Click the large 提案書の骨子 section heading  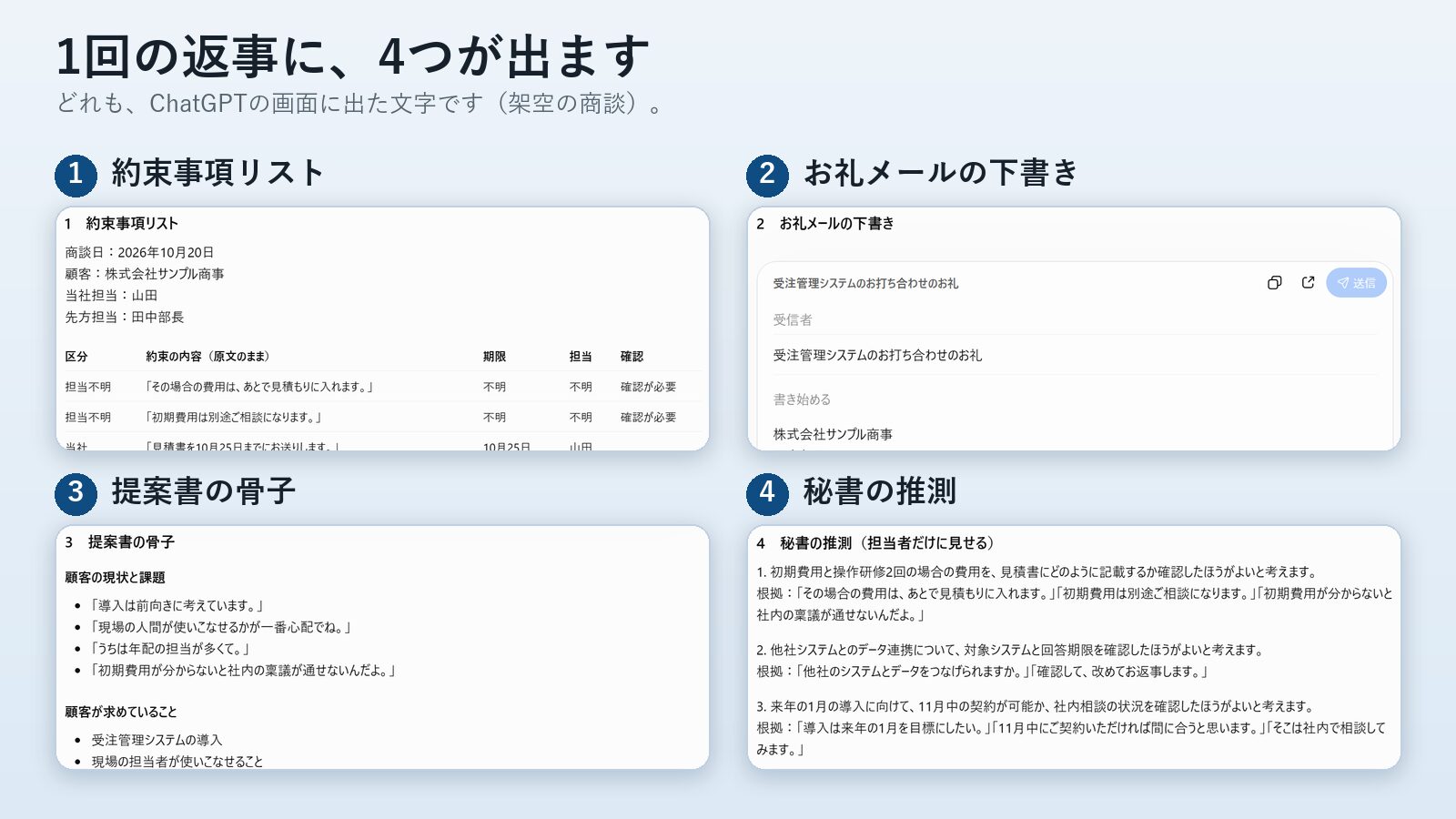[204, 491]
